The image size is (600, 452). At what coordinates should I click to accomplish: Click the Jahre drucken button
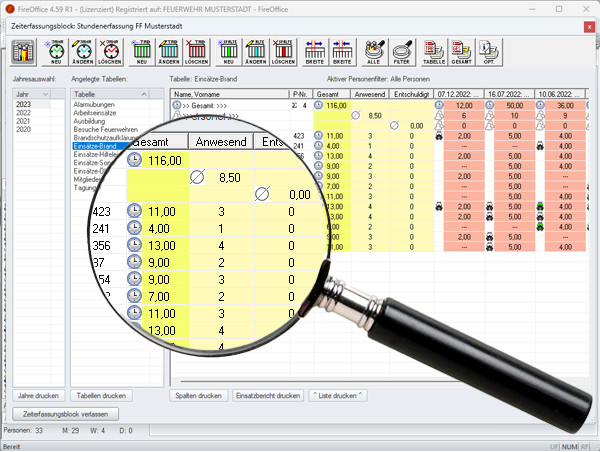[x=37, y=395]
